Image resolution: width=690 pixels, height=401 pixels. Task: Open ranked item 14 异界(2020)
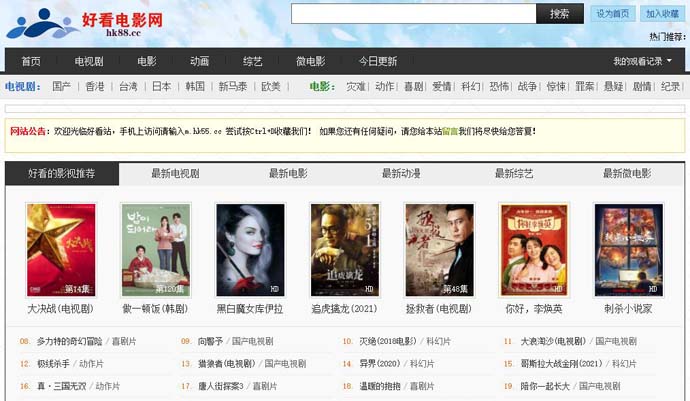[380, 364]
